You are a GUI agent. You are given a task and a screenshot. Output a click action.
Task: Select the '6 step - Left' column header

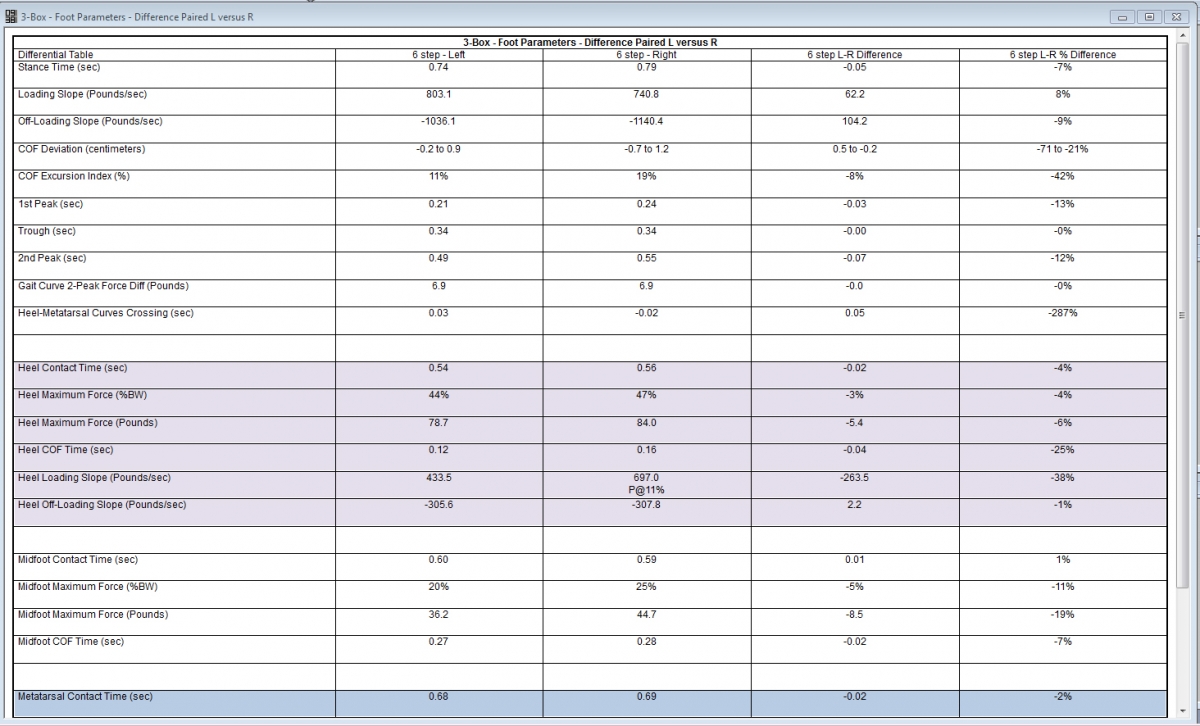click(439, 55)
